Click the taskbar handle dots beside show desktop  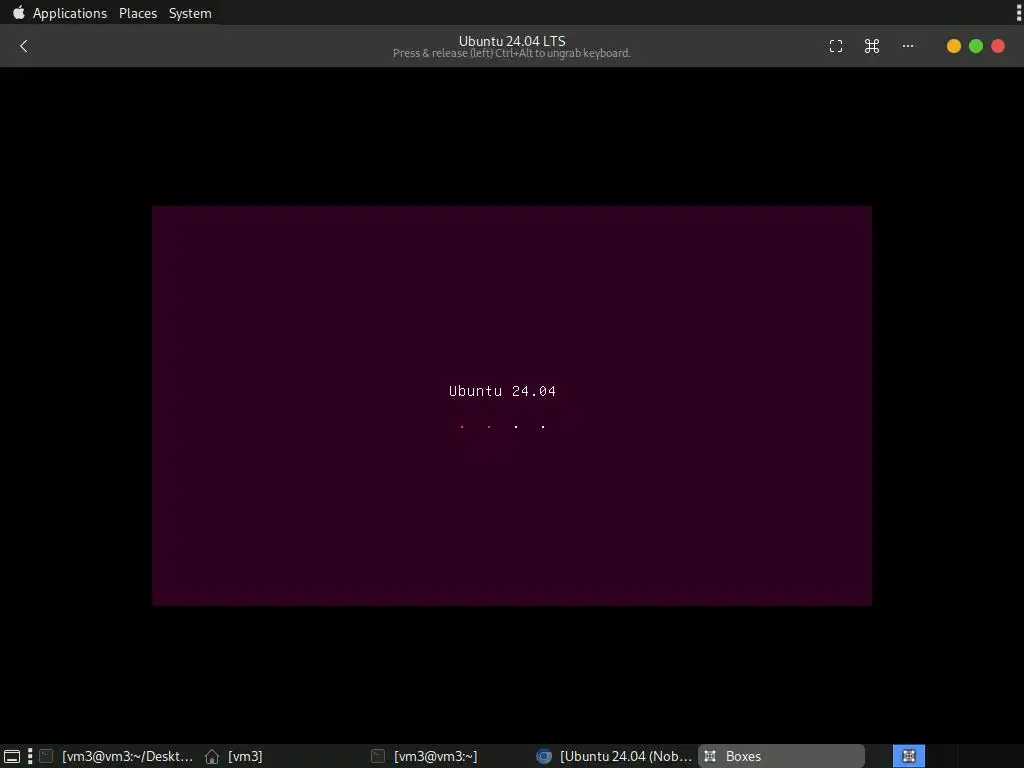30,756
